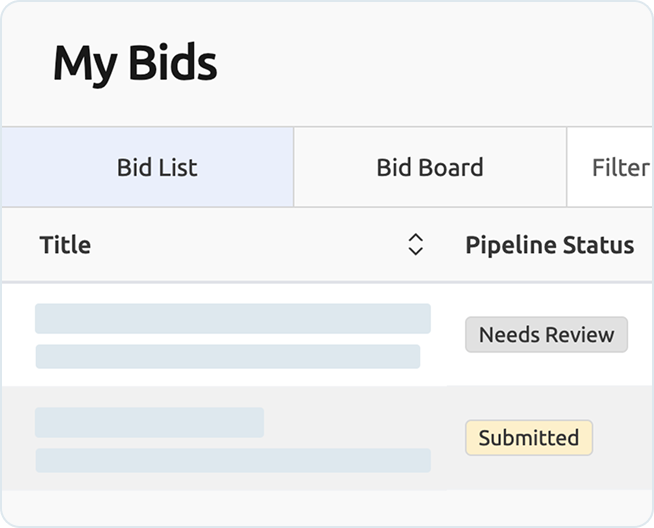654x528 pixels.
Task: Switch to the Bid List tab
Action: 157,167
